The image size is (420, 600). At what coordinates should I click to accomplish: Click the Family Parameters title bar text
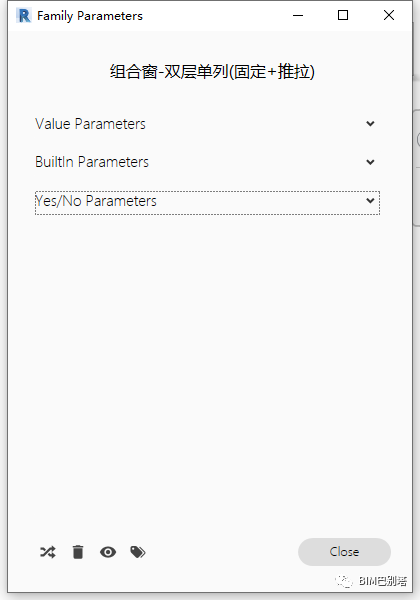point(90,16)
